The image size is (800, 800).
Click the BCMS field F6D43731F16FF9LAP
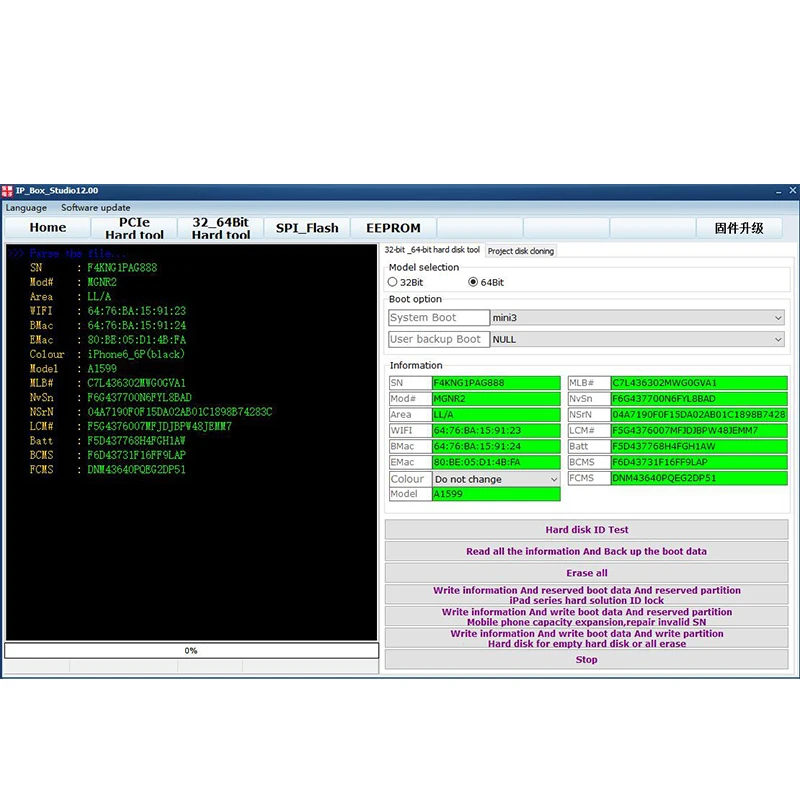699,462
